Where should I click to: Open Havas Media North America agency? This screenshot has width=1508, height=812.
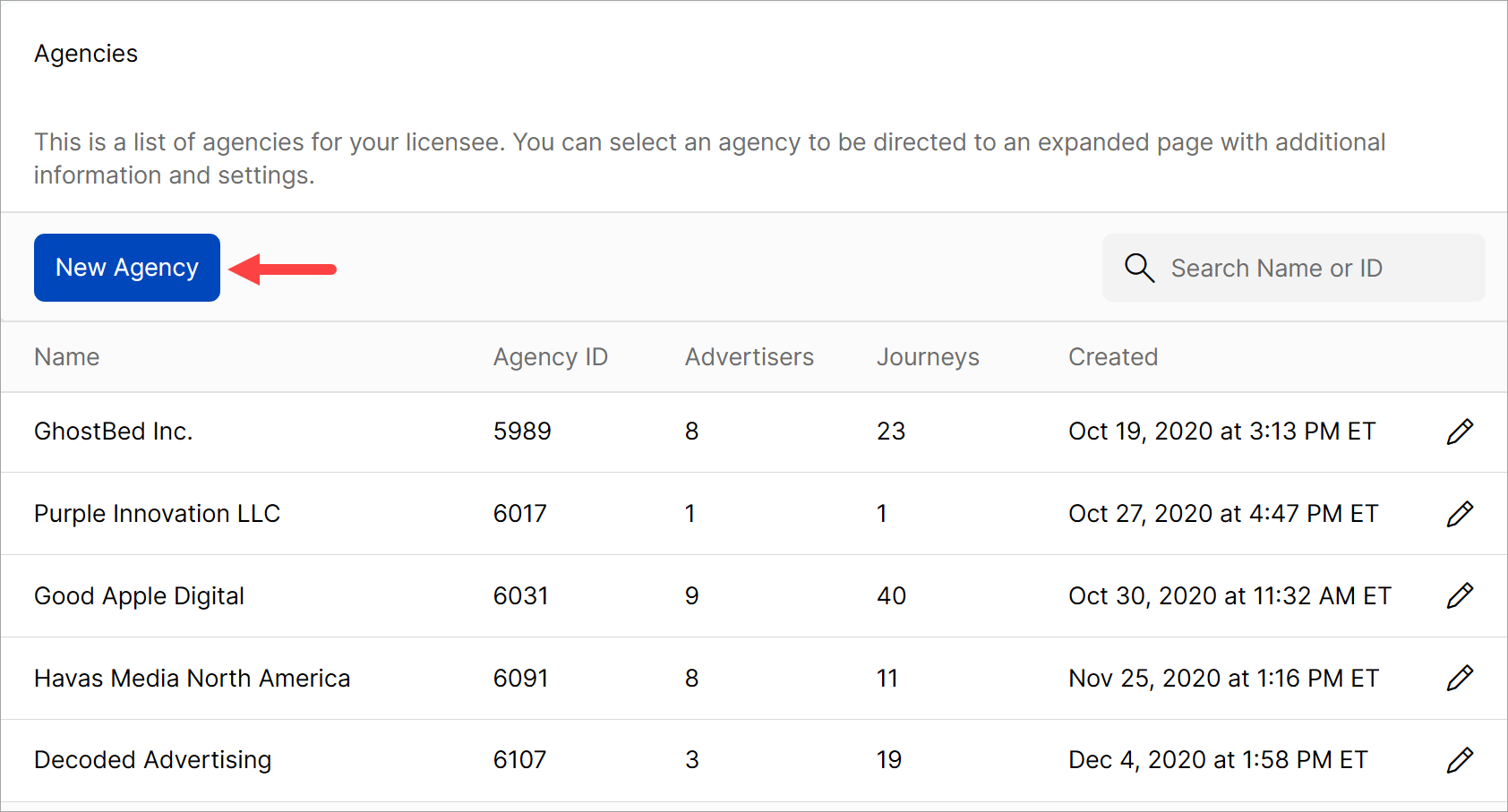coord(192,679)
